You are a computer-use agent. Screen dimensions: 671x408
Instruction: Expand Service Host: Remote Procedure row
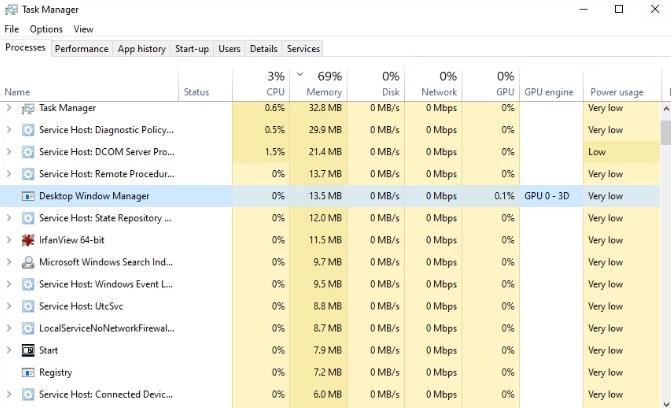(x=9, y=174)
